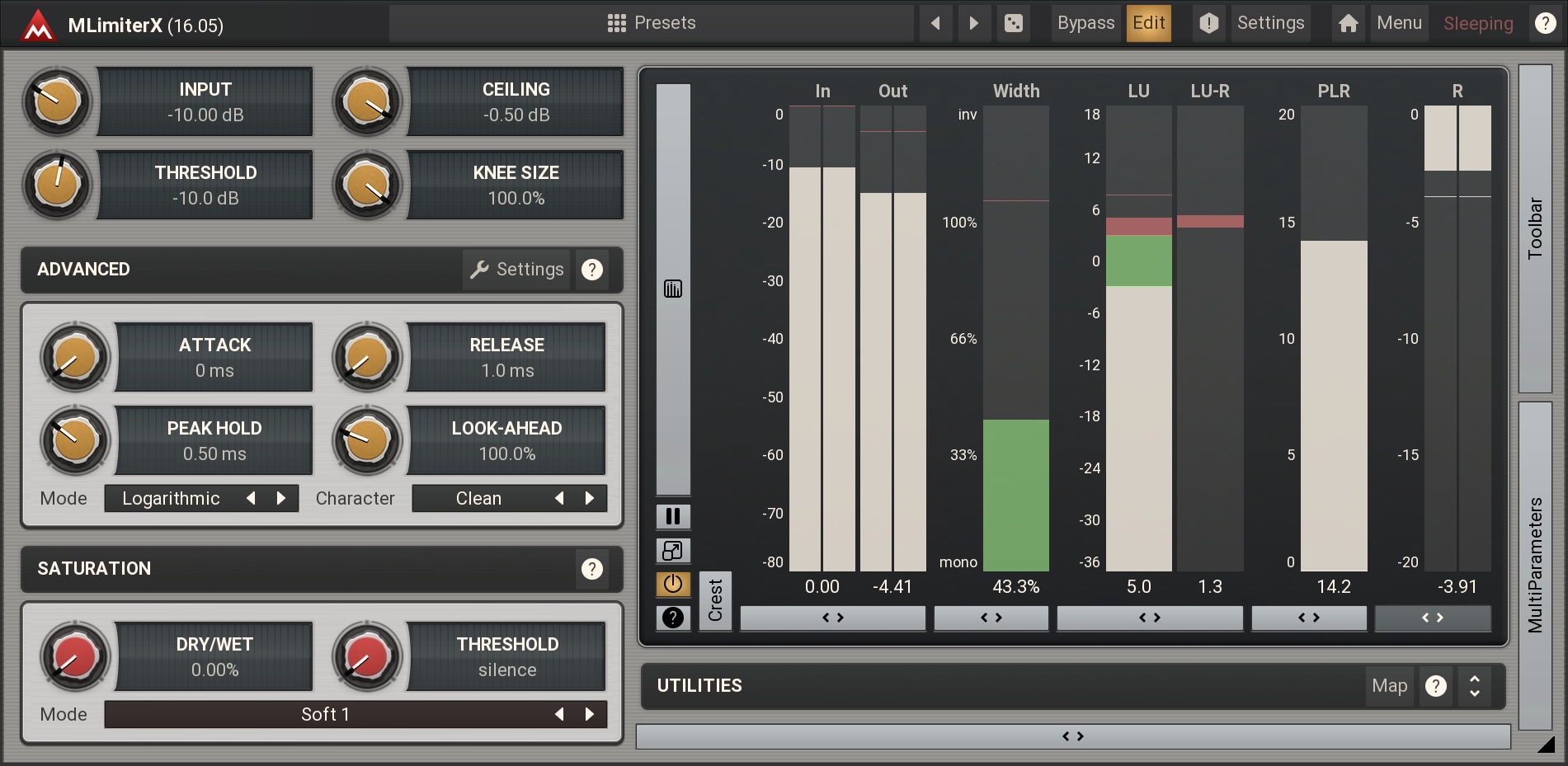The image size is (1568, 766).
Task: Expand the LU meter arrows
Action: [x=1150, y=618]
